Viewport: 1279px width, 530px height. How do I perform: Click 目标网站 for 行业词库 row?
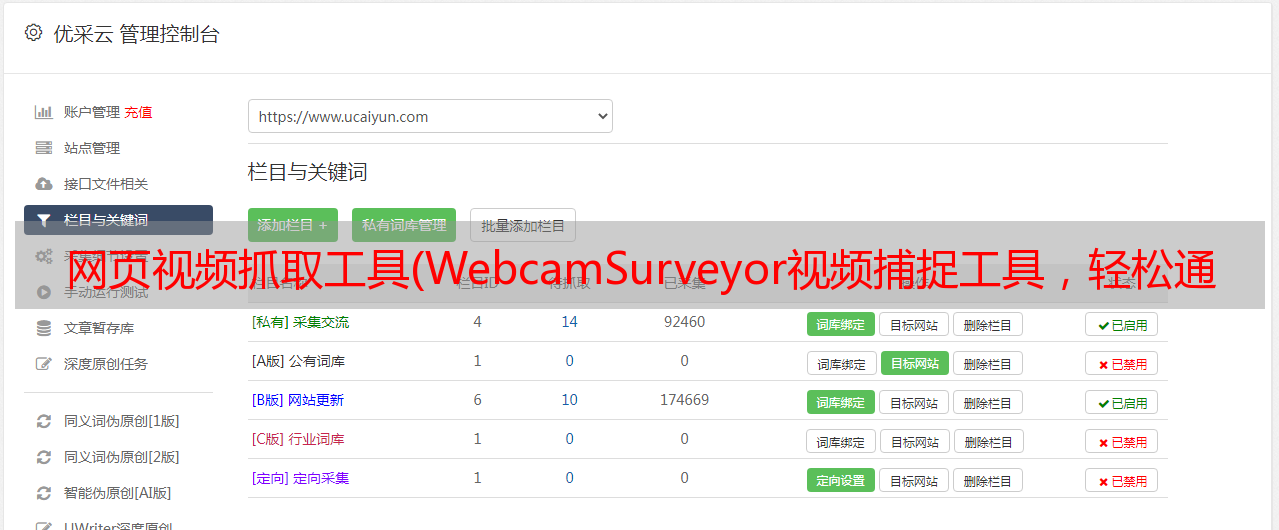coord(914,441)
